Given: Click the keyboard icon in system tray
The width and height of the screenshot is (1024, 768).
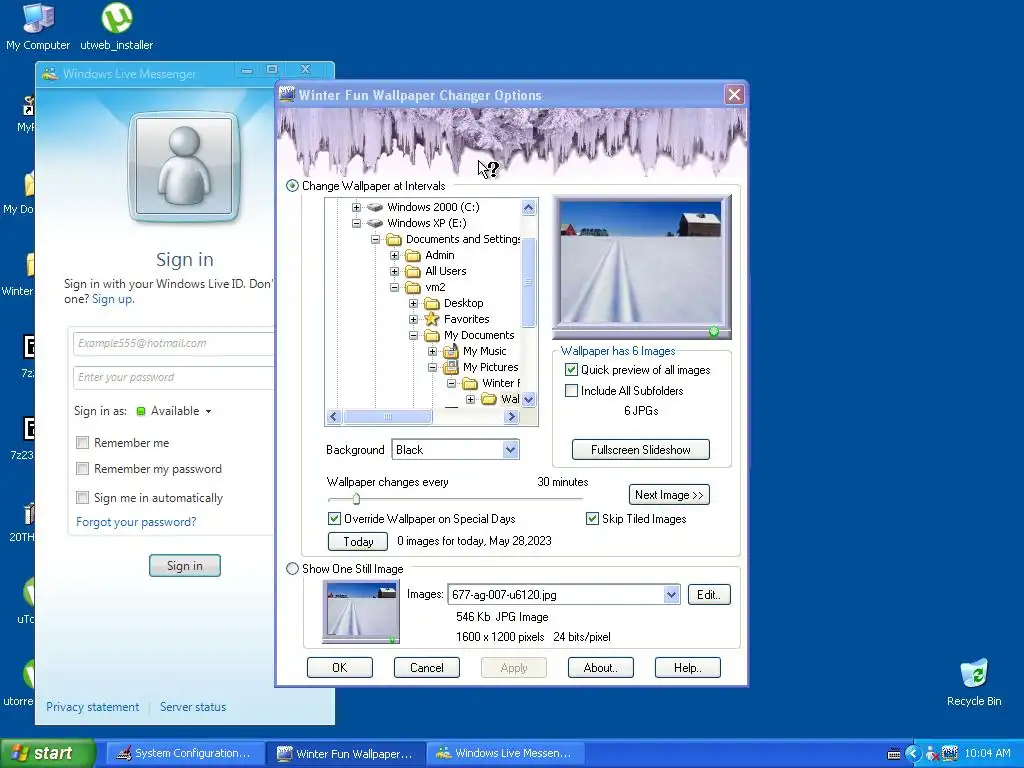Looking at the screenshot, I should click(x=894, y=754).
